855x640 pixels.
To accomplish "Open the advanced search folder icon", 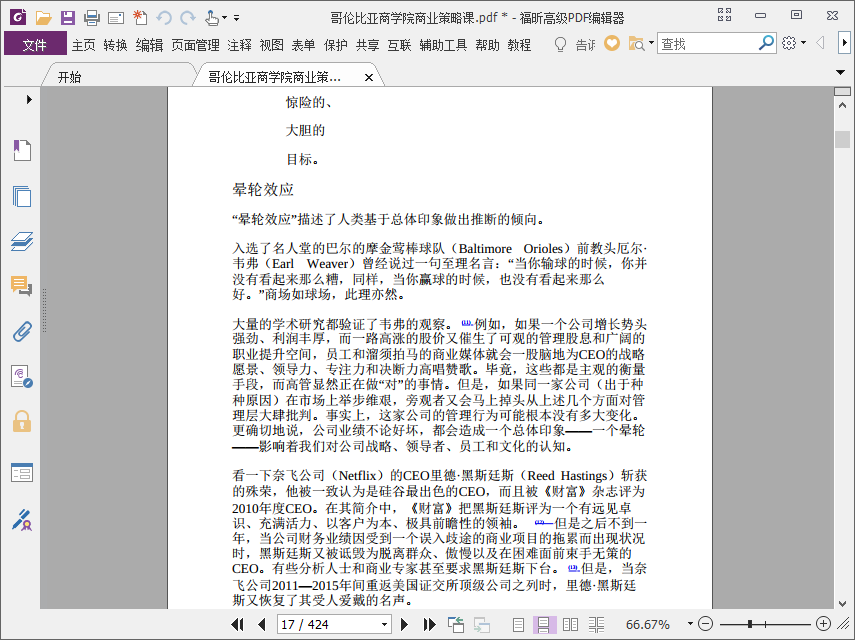I will pos(636,44).
